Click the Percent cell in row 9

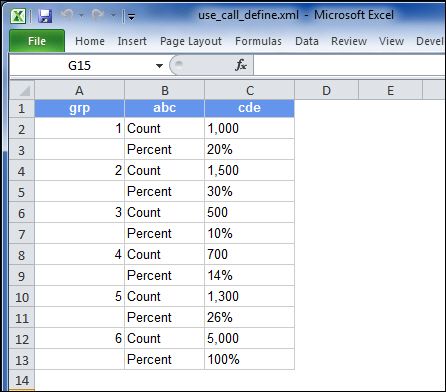[x=164, y=275]
